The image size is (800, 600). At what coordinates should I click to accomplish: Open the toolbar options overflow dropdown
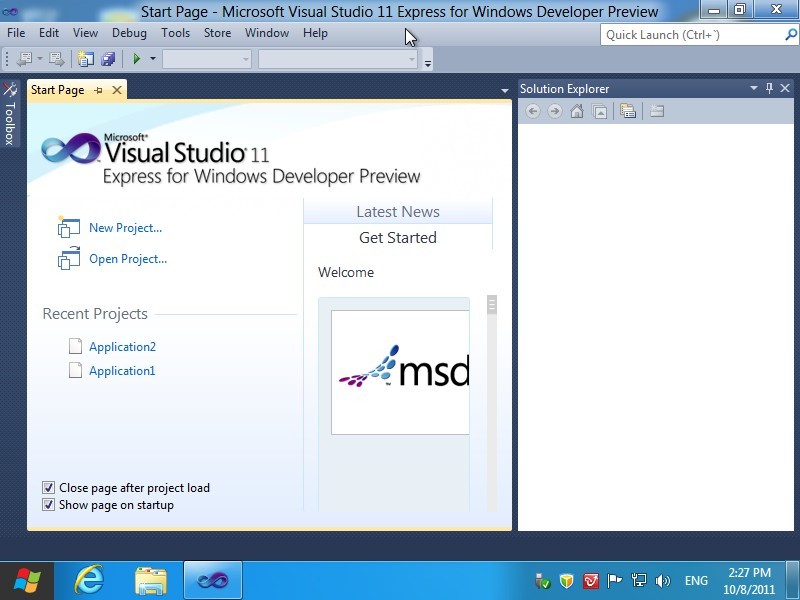428,63
